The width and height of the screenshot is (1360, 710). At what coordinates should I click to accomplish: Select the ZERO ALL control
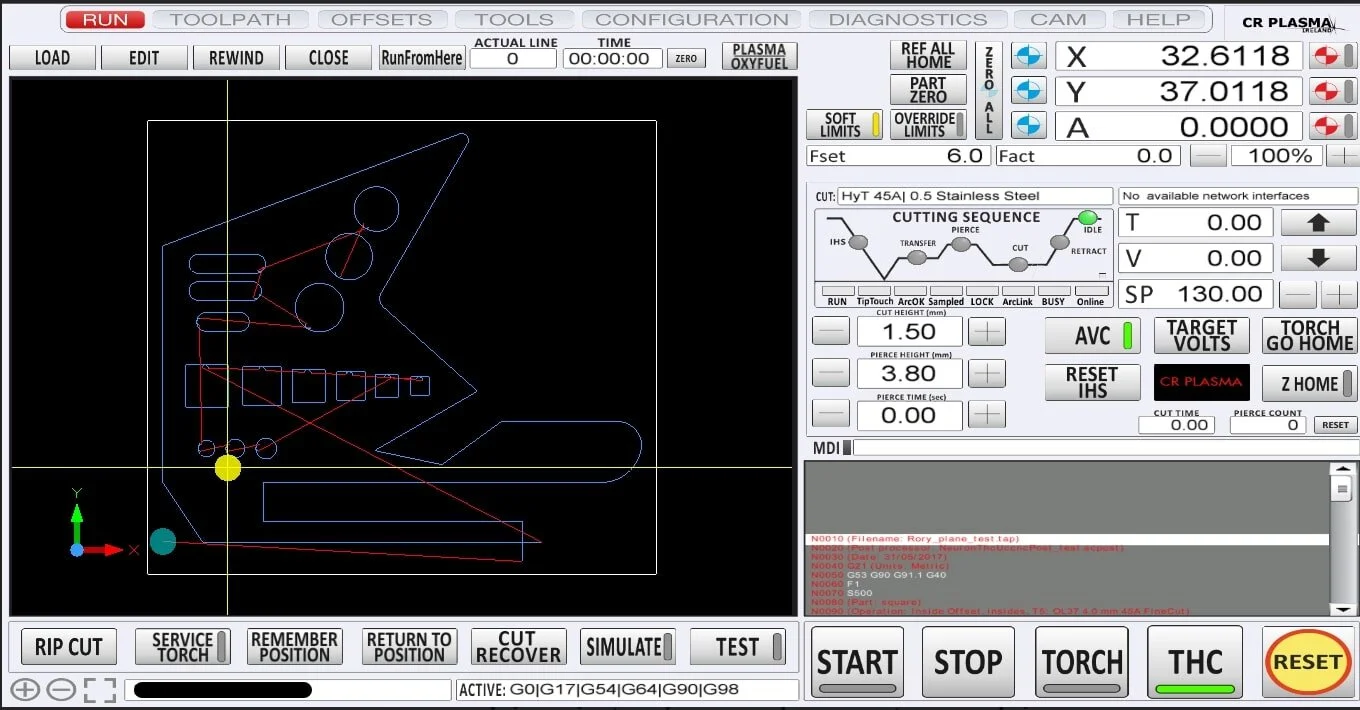988,90
